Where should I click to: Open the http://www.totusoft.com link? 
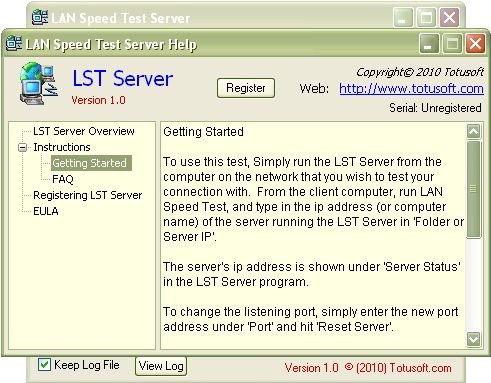point(411,89)
